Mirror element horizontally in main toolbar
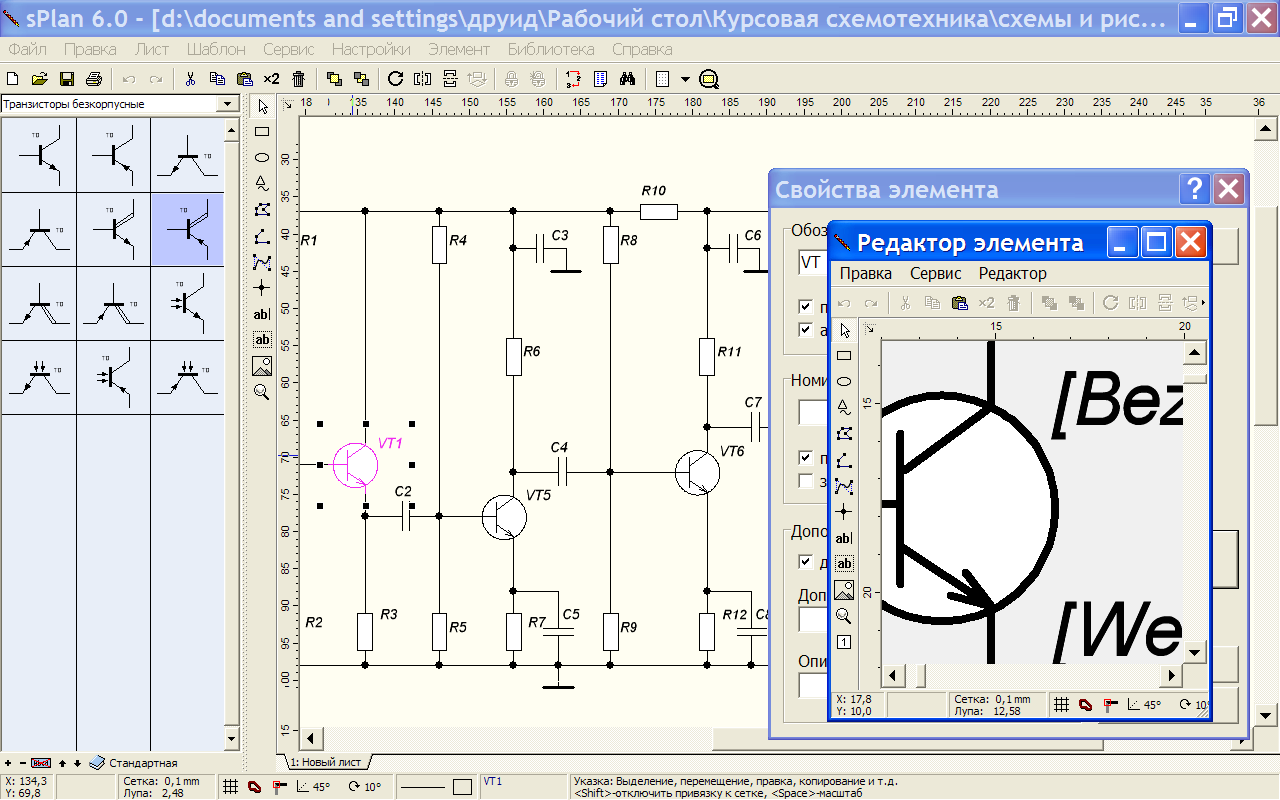 point(423,79)
